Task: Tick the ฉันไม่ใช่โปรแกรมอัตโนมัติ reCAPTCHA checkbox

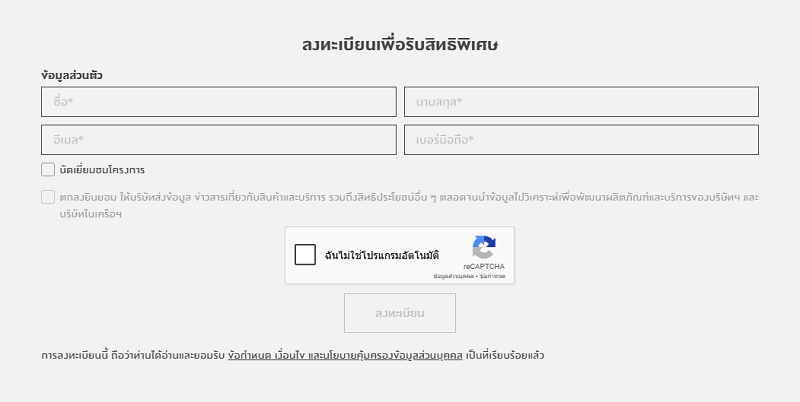Action: click(x=305, y=255)
